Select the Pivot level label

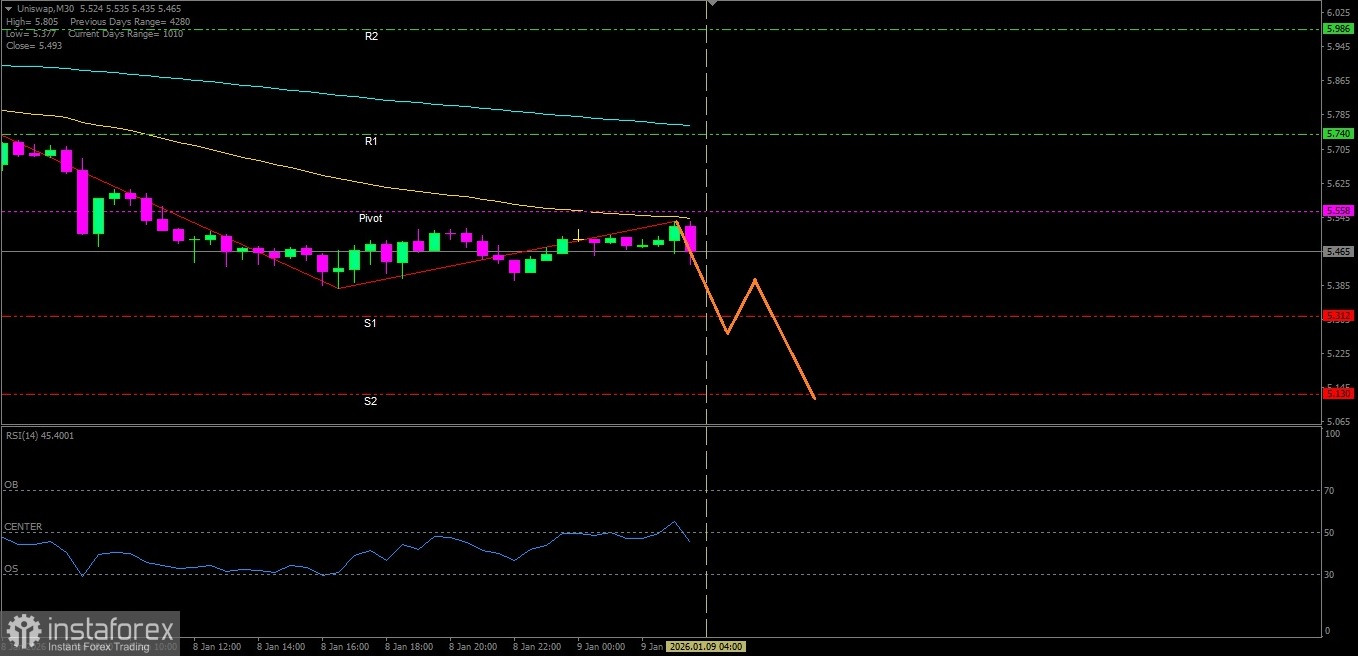370,218
